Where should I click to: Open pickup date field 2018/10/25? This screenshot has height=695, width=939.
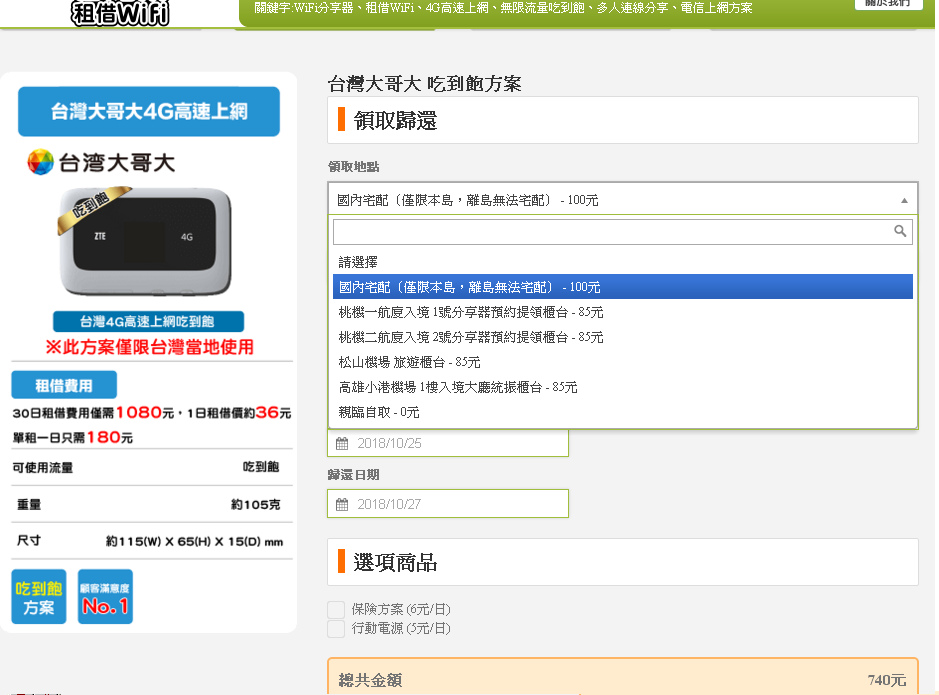pos(448,444)
